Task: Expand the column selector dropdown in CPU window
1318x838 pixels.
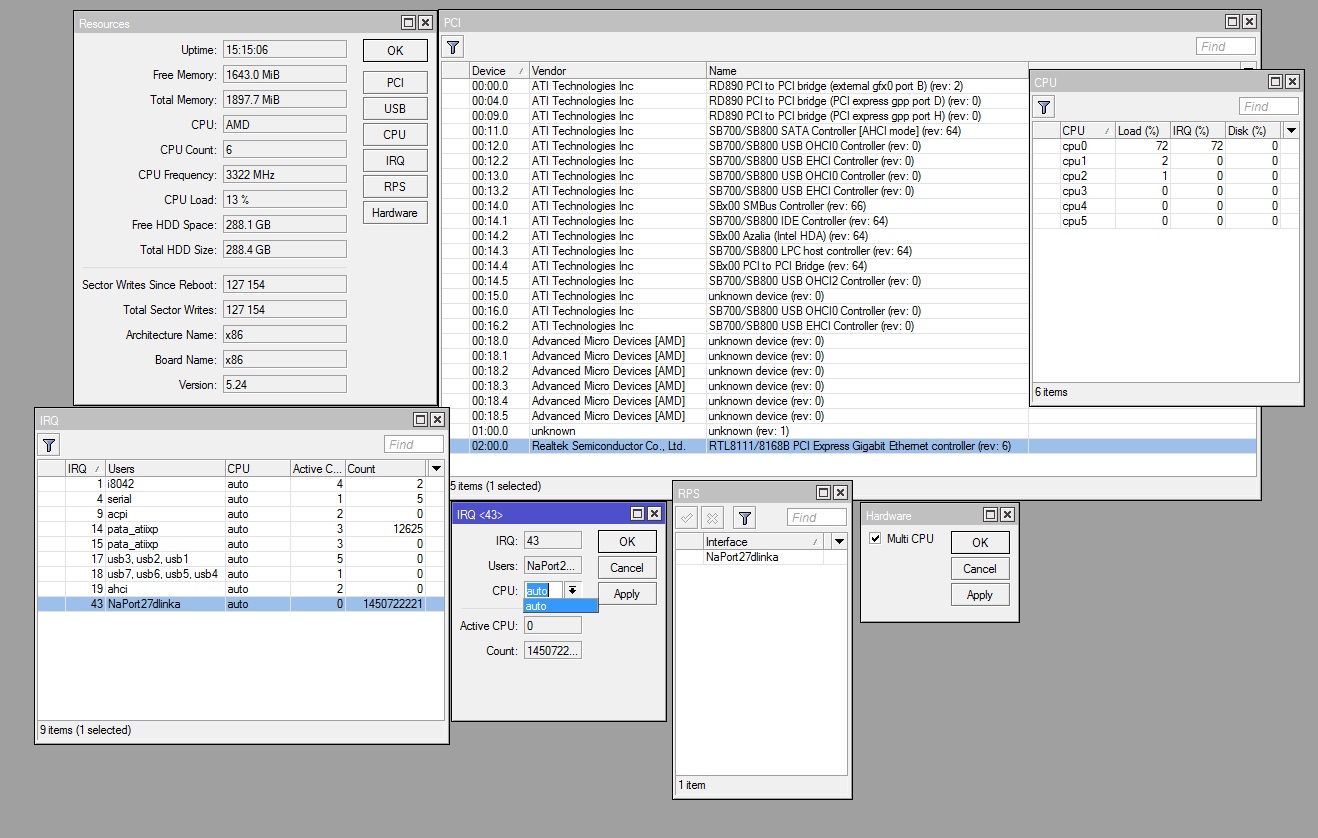Action: 1291,131
